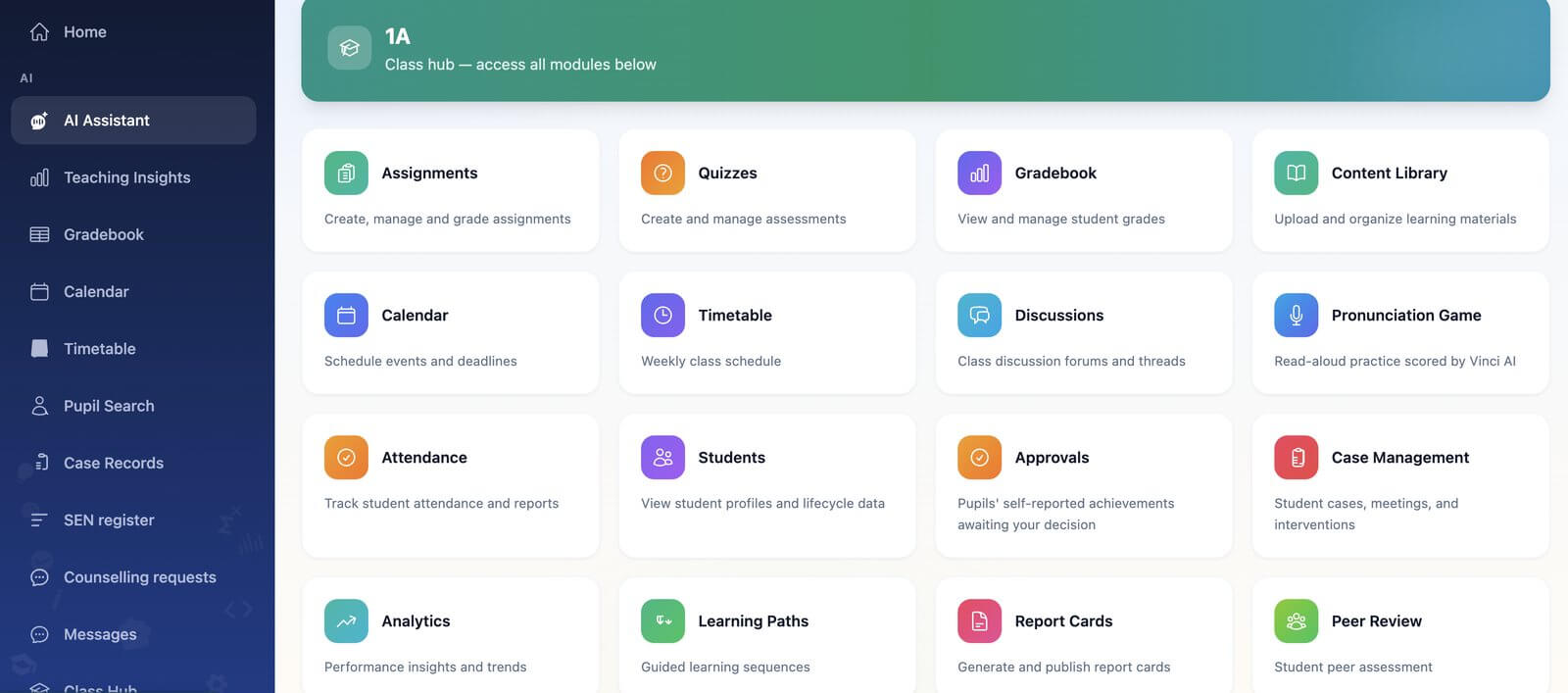
Task: Go to Teaching Insights in sidebar
Action: click(133, 177)
